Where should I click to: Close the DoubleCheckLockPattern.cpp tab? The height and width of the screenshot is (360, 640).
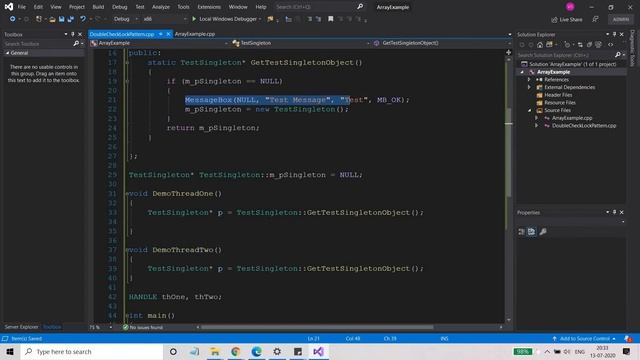click(168, 34)
